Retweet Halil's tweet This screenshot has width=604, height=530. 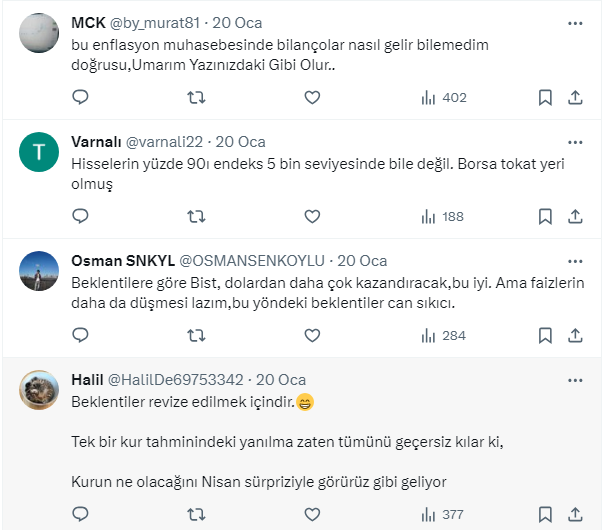coord(197,515)
